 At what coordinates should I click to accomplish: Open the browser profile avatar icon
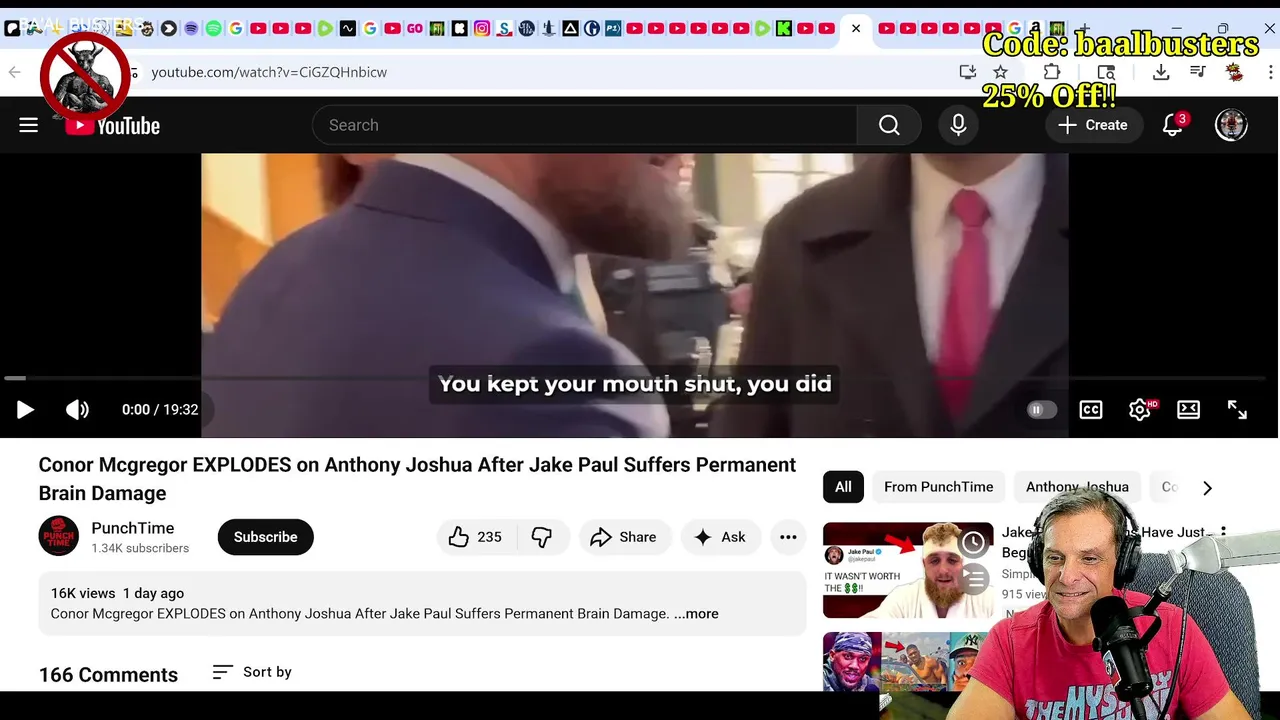[x=1234, y=72]
